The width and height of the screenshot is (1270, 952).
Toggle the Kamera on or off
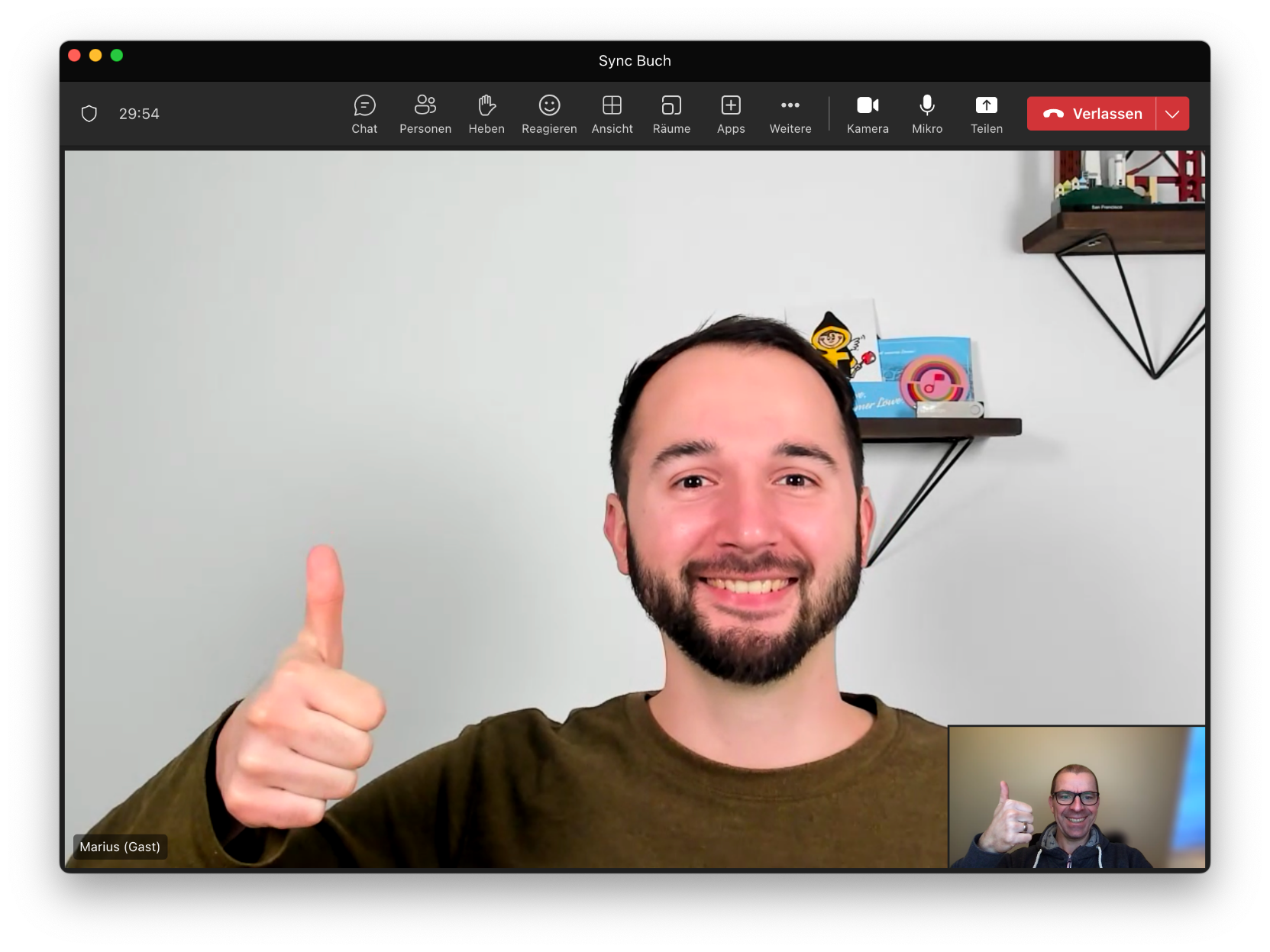(868, 114)
